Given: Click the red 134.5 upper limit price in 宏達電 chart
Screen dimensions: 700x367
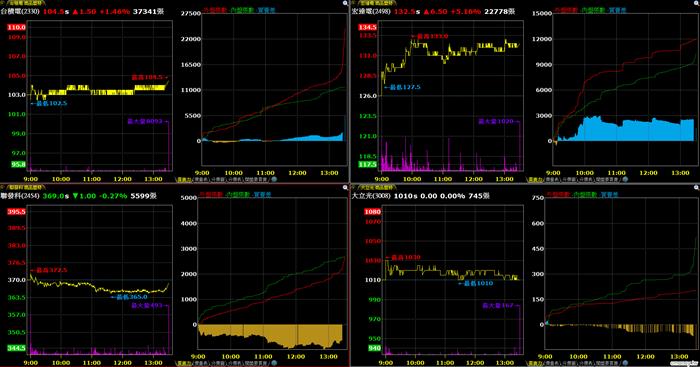Looking at the screenshot, I should pyautogui.click(x=367, y=27).
